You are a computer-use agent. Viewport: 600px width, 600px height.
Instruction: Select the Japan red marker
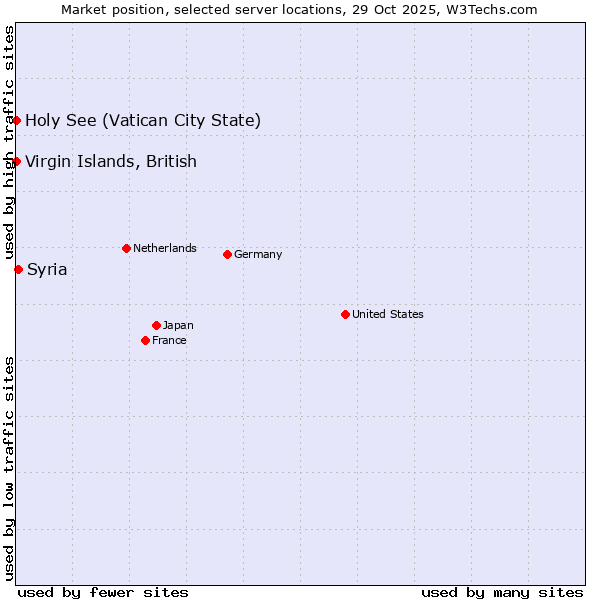(156, 325)
